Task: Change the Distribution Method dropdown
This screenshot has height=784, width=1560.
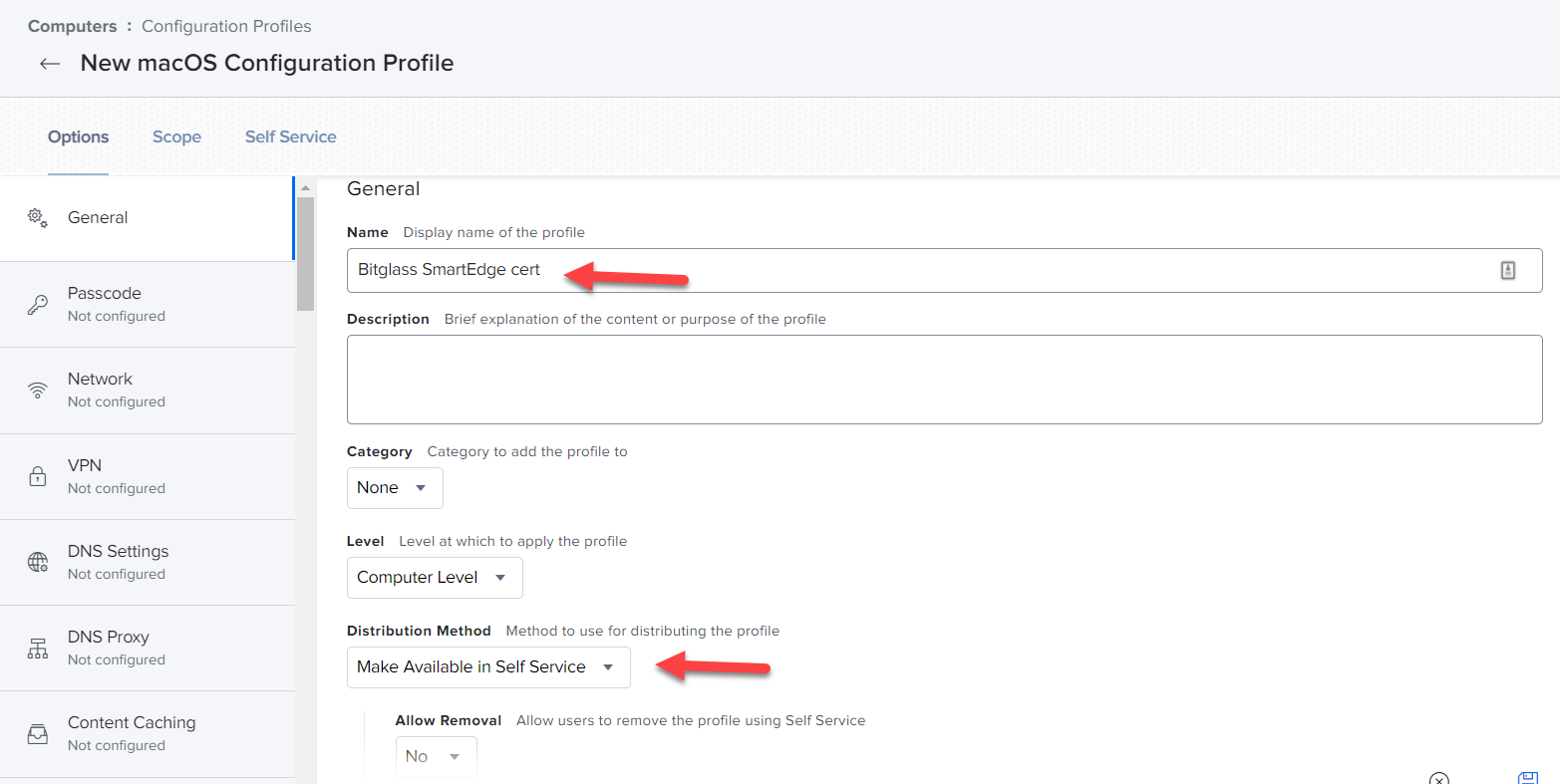Action: 487,666
